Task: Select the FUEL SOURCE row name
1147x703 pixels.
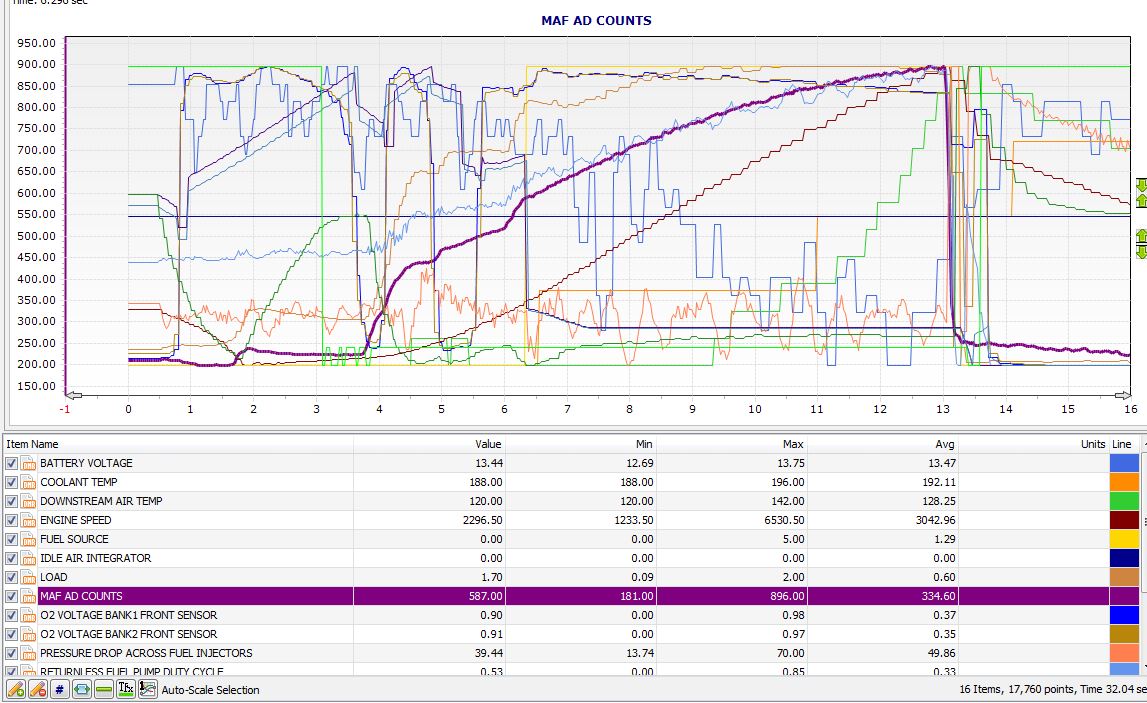Action: pos(74,539)
